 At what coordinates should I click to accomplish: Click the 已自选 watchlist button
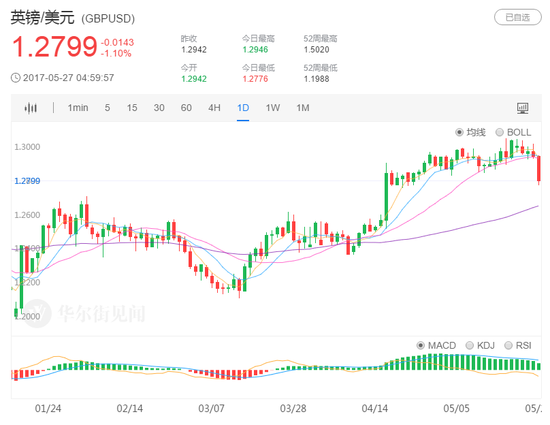[x=518, y=17]
